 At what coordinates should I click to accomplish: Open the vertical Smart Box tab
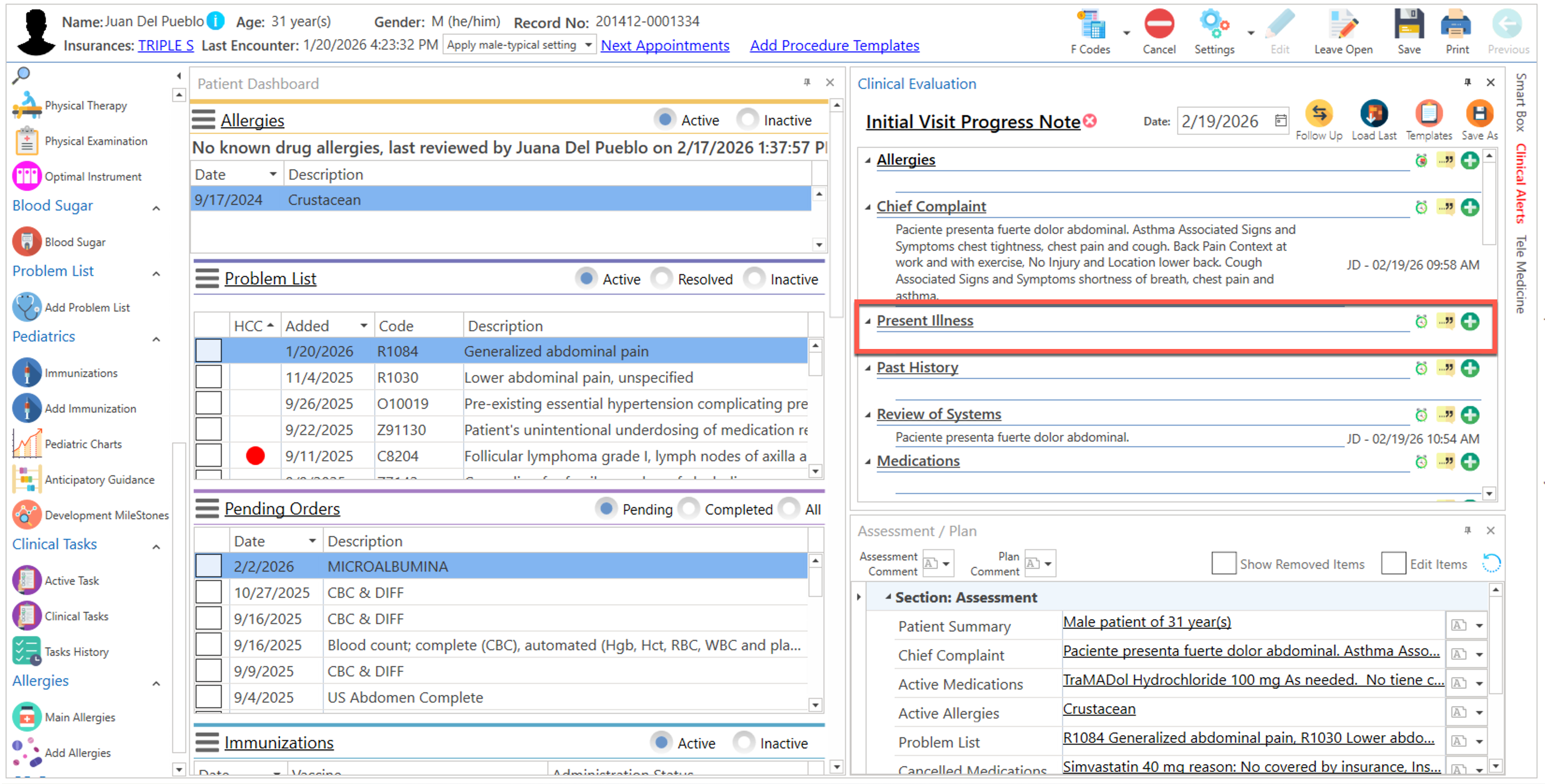click(1520, 102)
